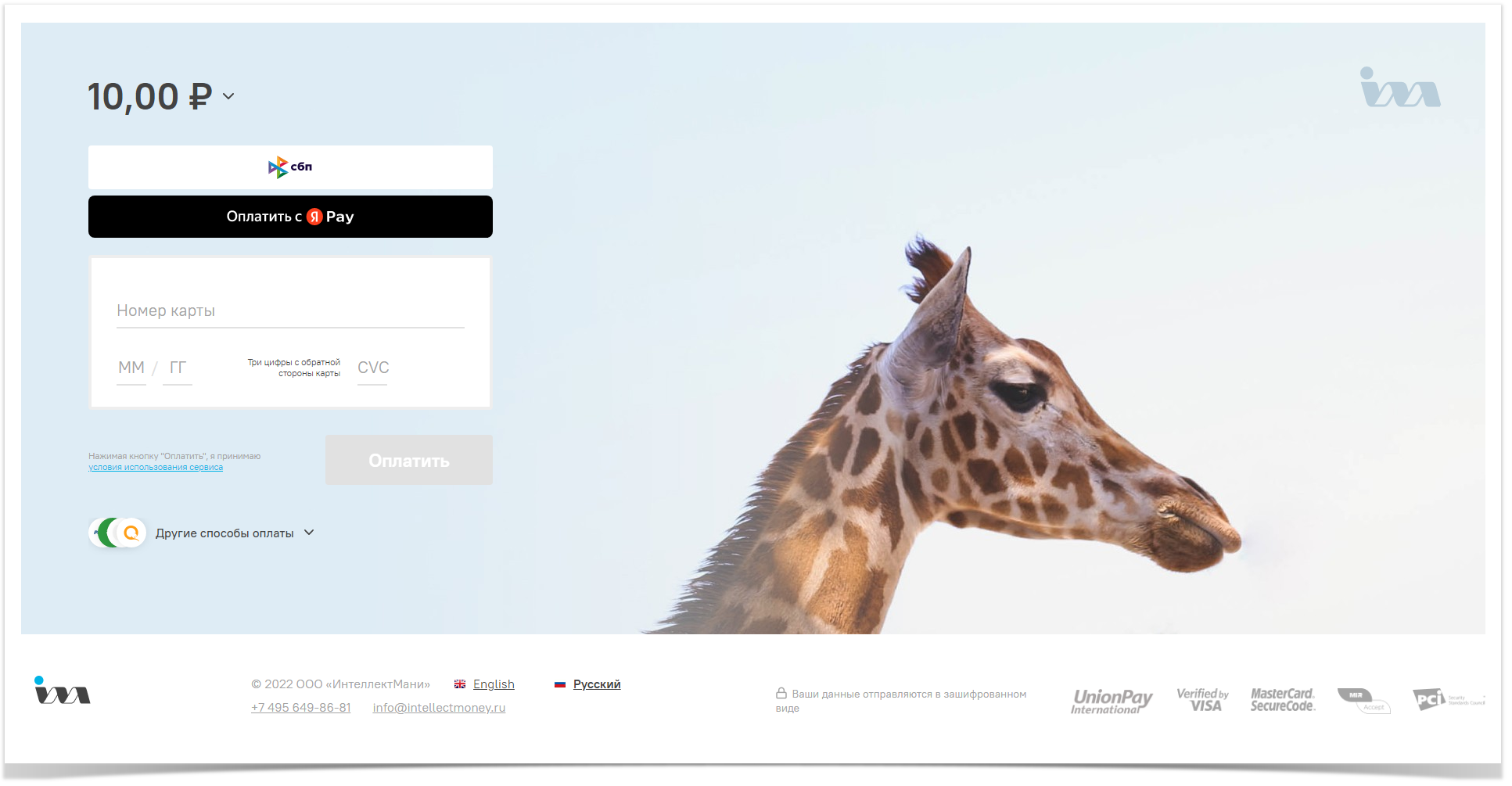Switch language to Русский
The height and width of the screenshot is (786, 1512).
[597, 684]
